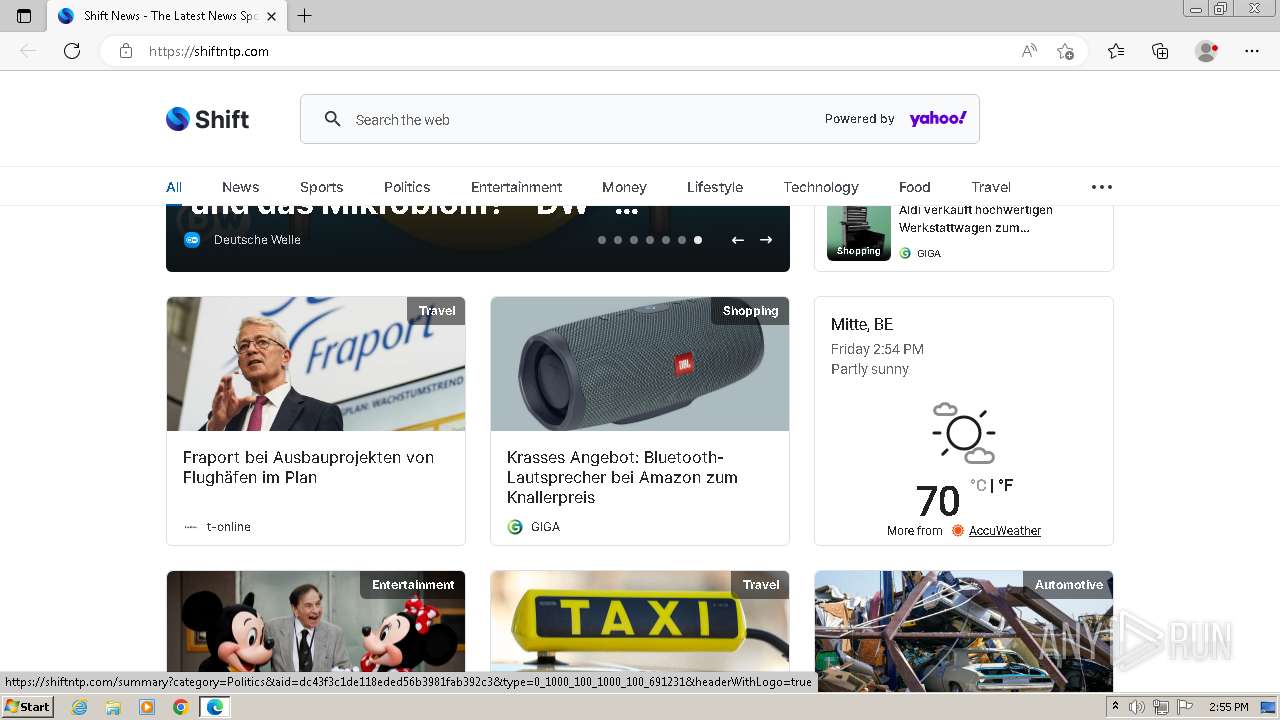This screenshot has height=720, width=1280.
Task: Go back to the previous page
Action: click(28, 51)
